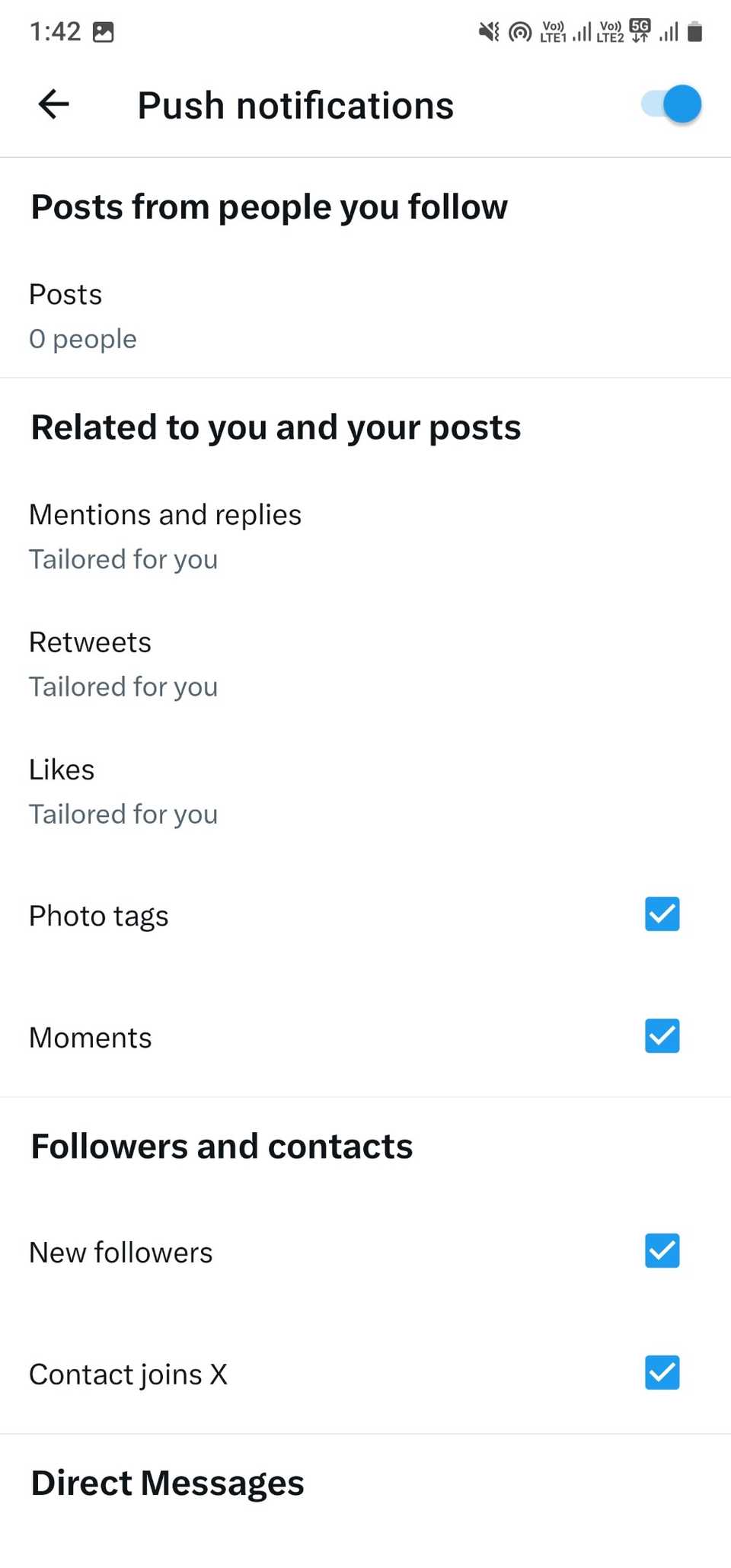
Task: Uncheck New followers notifications
Action: (x=661, y=1250)
